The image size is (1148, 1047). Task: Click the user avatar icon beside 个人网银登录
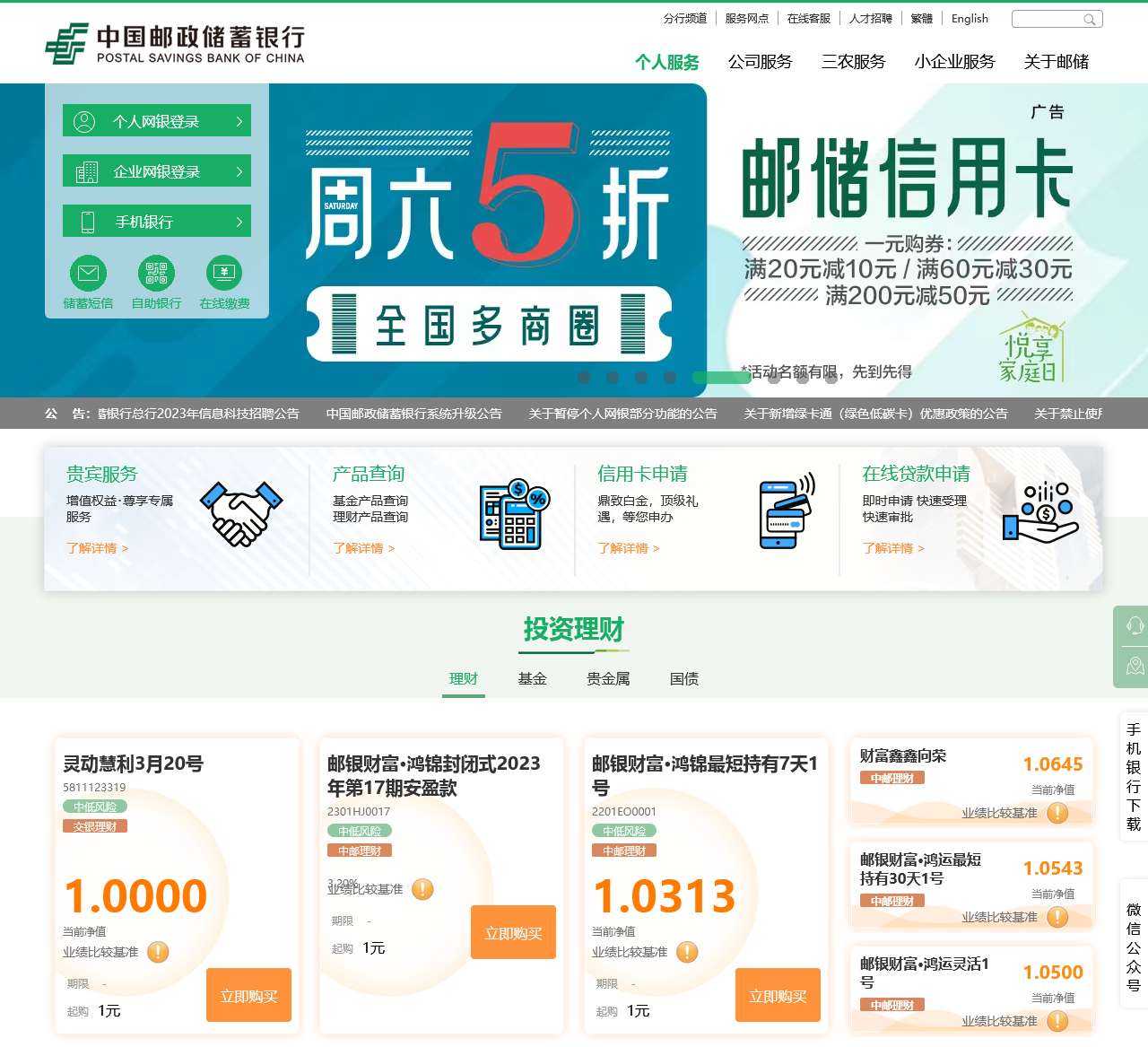point(84,121)
